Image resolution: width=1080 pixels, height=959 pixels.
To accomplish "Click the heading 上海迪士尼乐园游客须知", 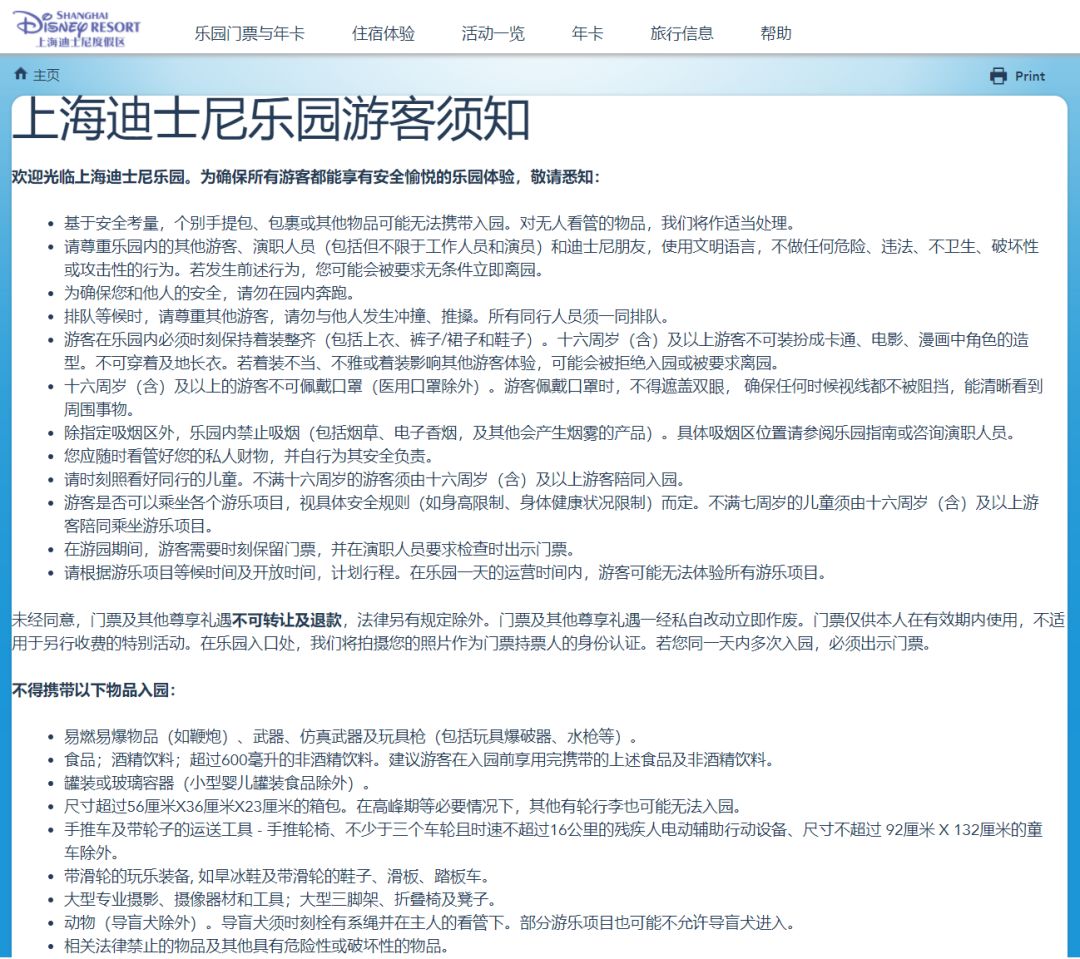I will (271, 121).
